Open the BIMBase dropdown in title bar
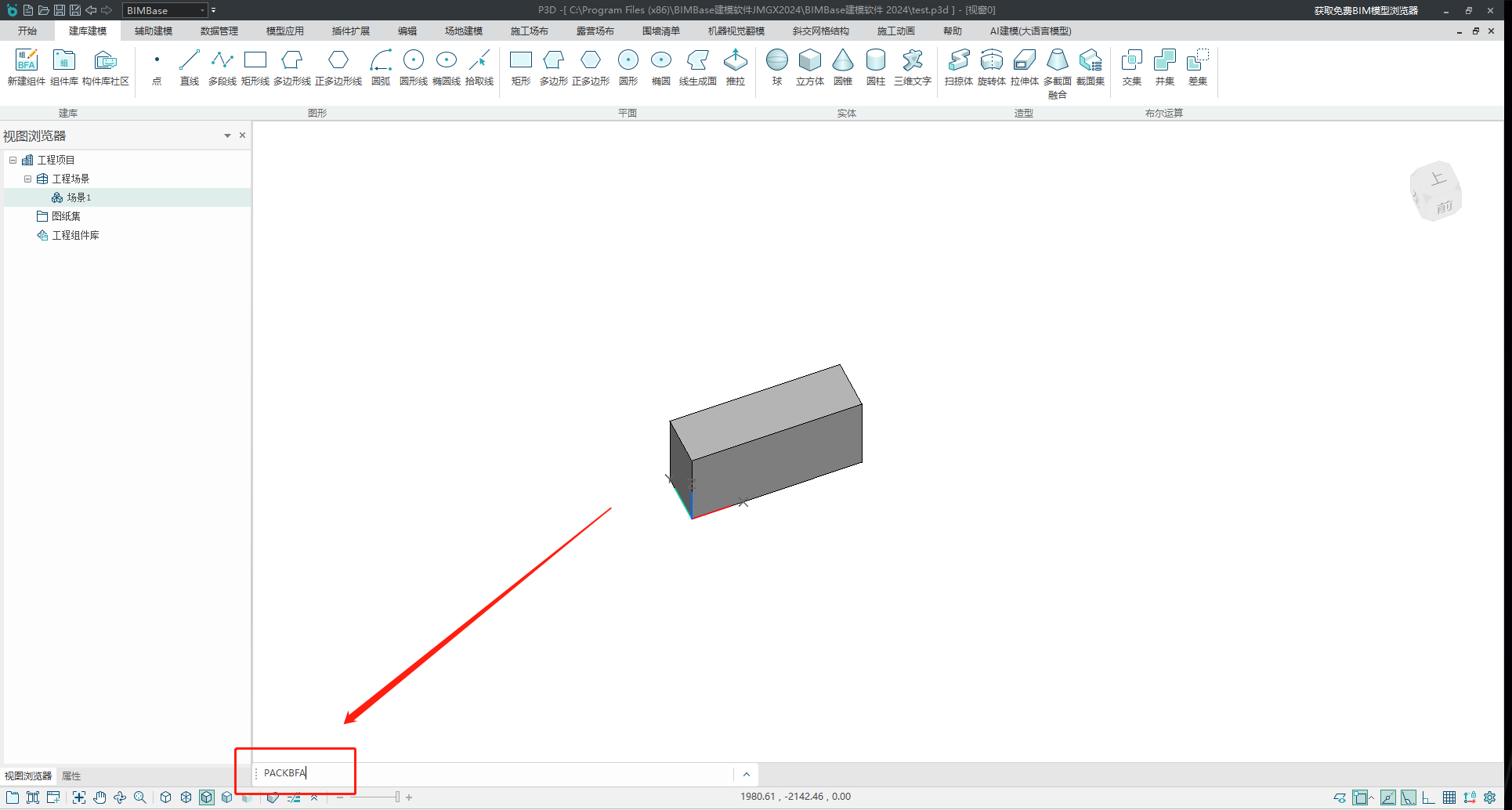Viewport: 1512px width, 810px height. click(202, 10)
